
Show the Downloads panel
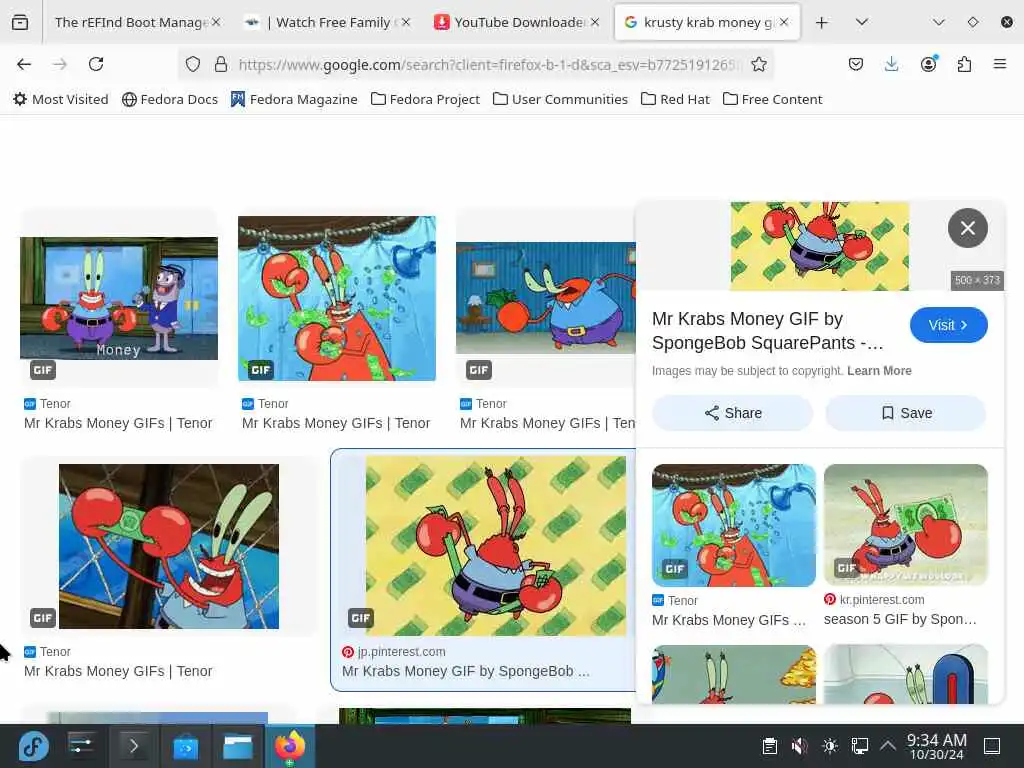pos(891,64)
